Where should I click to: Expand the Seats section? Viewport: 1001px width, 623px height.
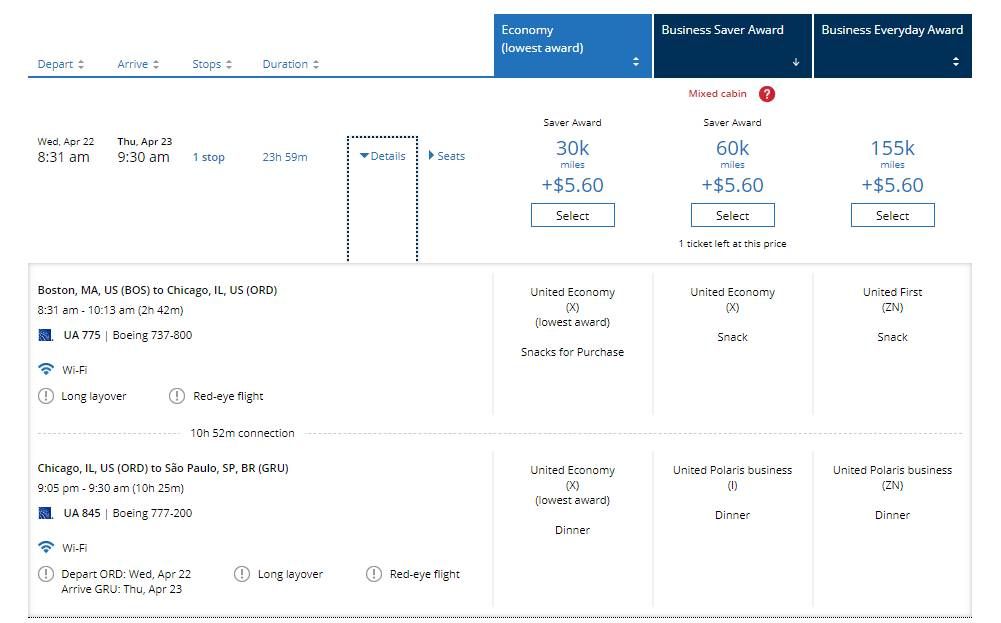point(447,156)
